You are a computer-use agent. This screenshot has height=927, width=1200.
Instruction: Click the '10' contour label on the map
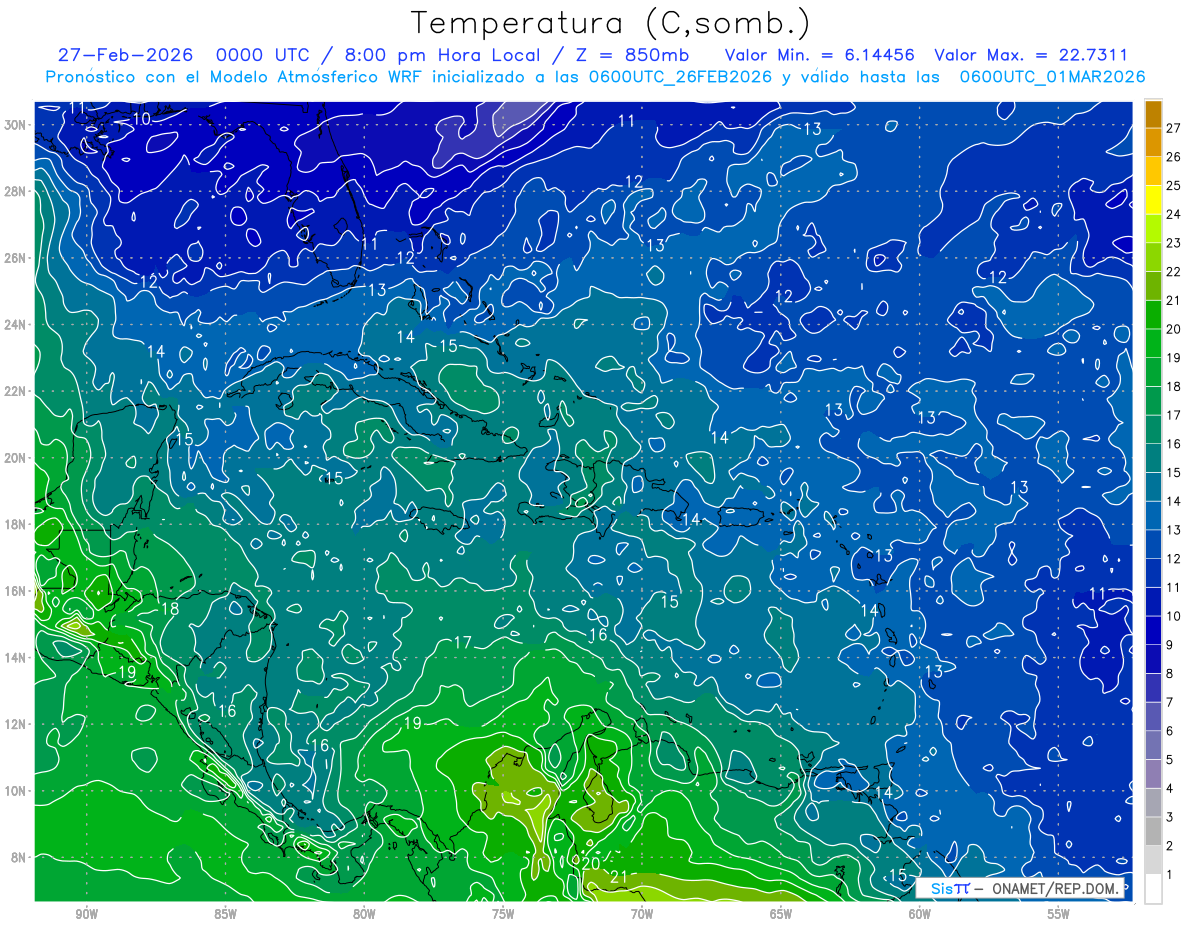(x=142, y=119)
